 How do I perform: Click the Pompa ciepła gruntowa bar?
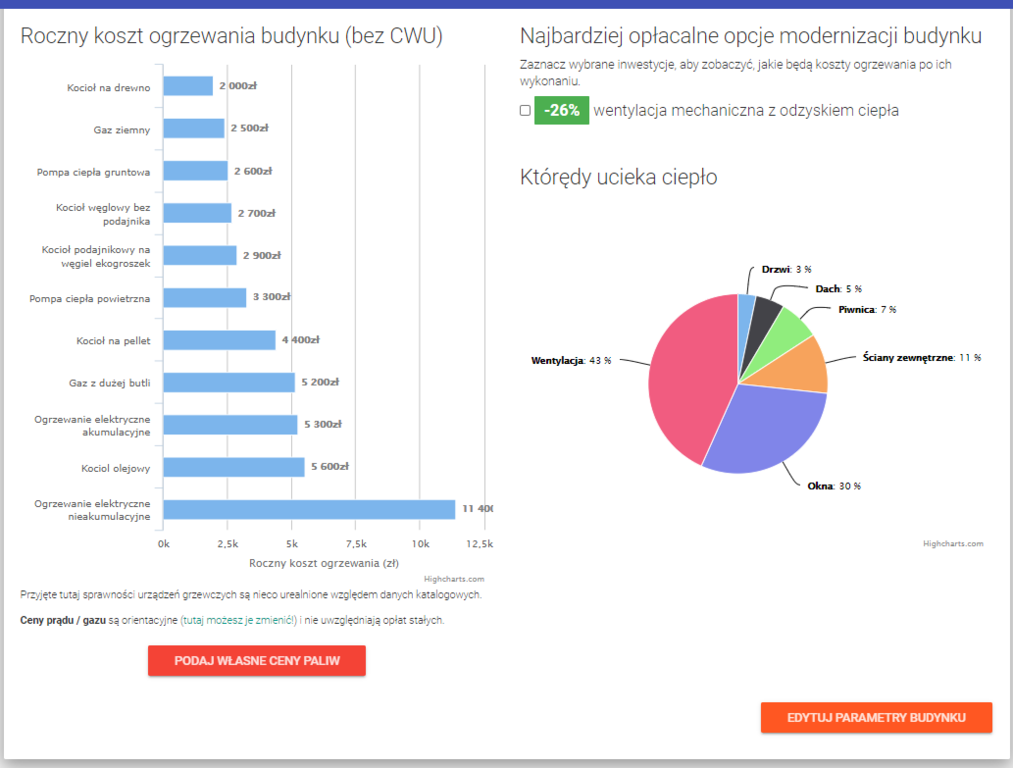pyautogui.click(x=195, y=171)
